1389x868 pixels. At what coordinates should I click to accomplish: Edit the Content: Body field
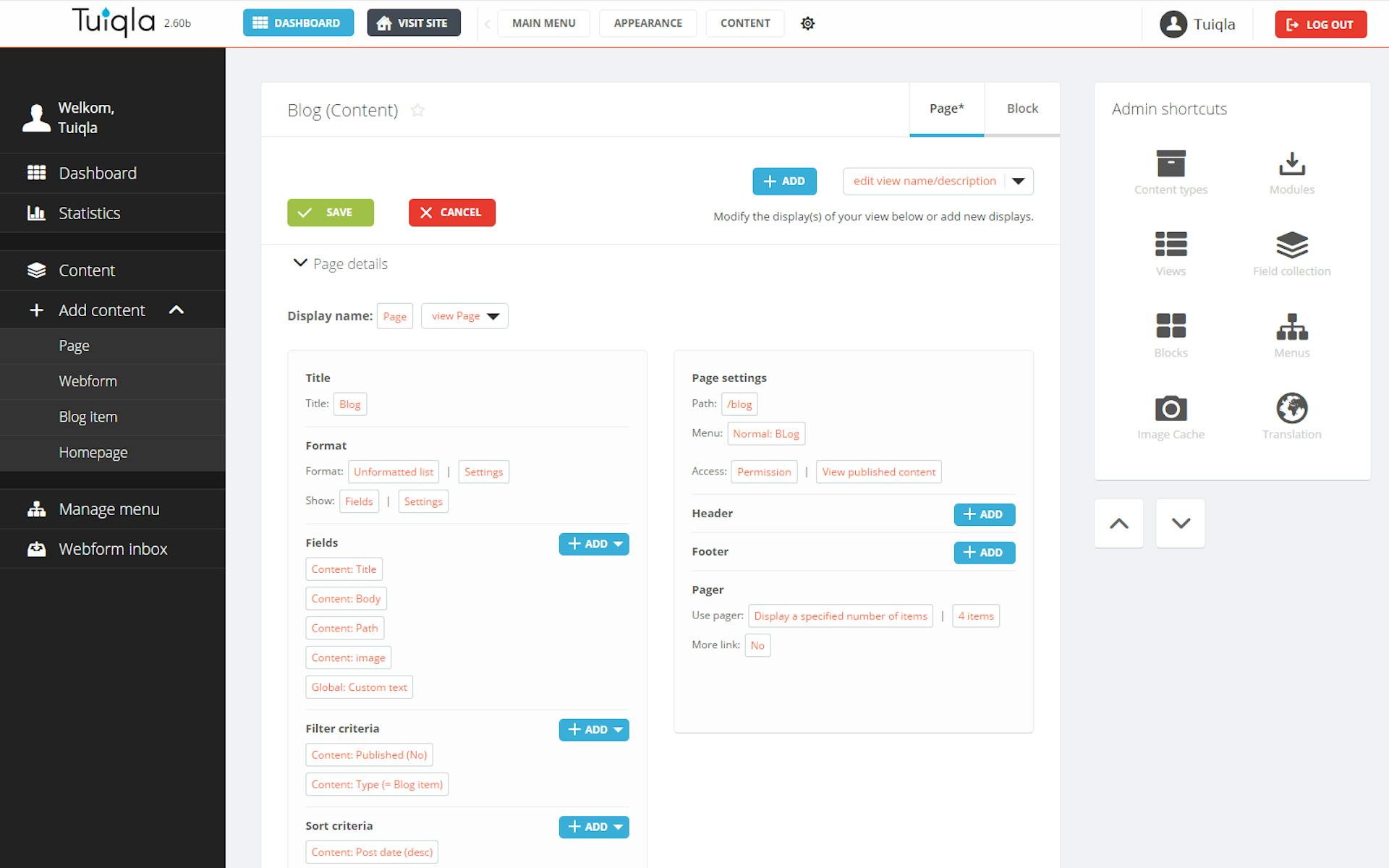coord(346,599)
